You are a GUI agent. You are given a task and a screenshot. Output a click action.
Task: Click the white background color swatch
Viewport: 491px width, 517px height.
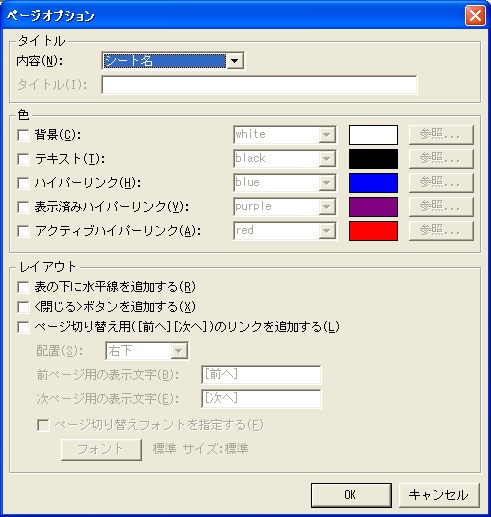(373, 135)
